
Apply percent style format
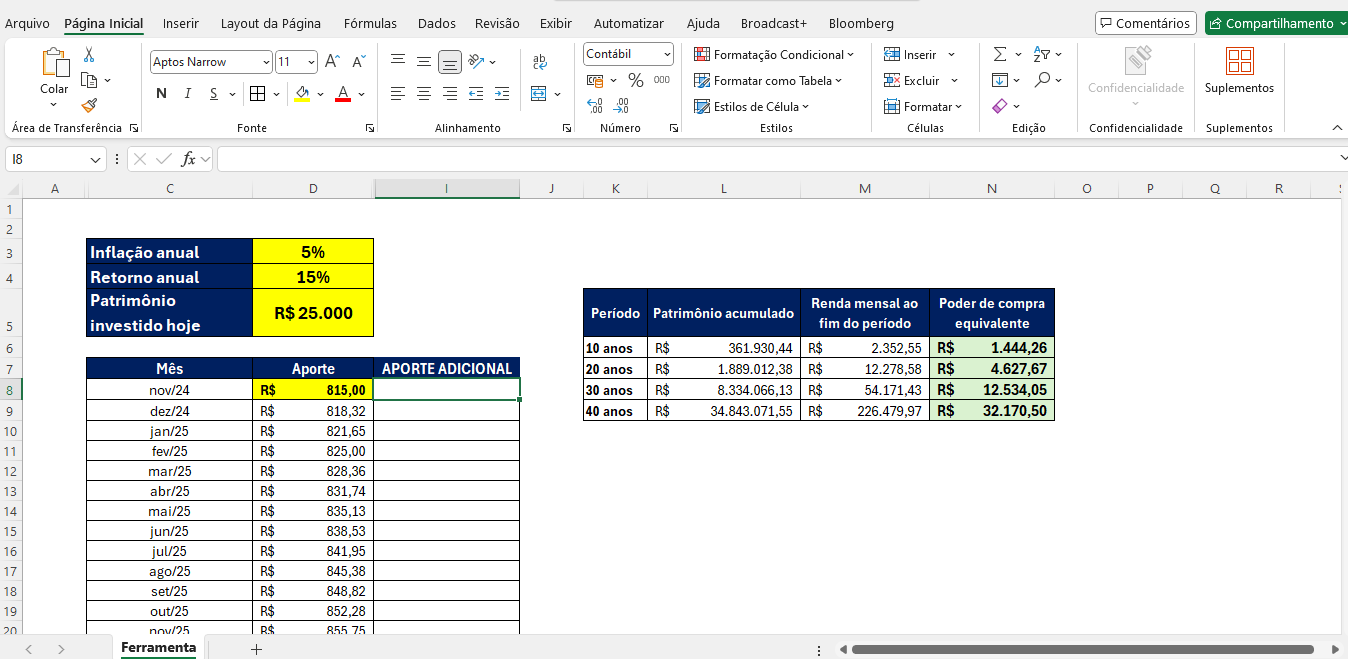tap(635, 80)
